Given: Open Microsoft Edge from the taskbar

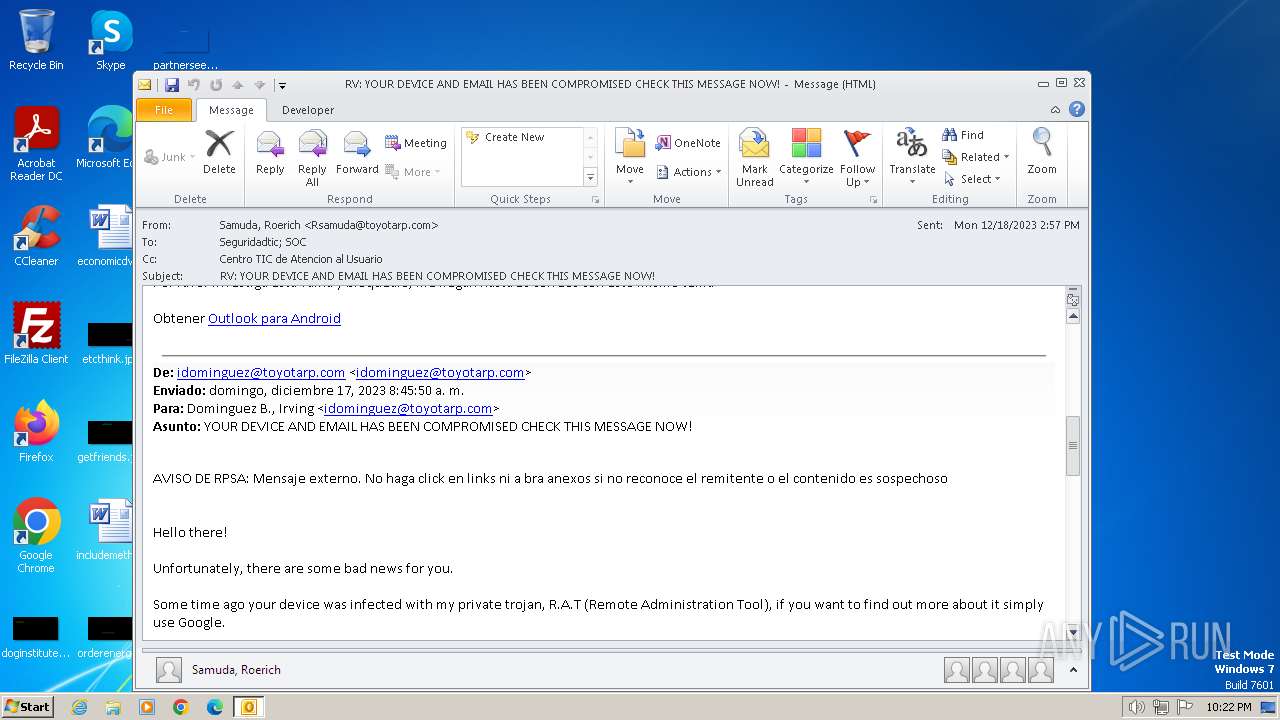Looking at the screenshot, I should click(214, 707).
